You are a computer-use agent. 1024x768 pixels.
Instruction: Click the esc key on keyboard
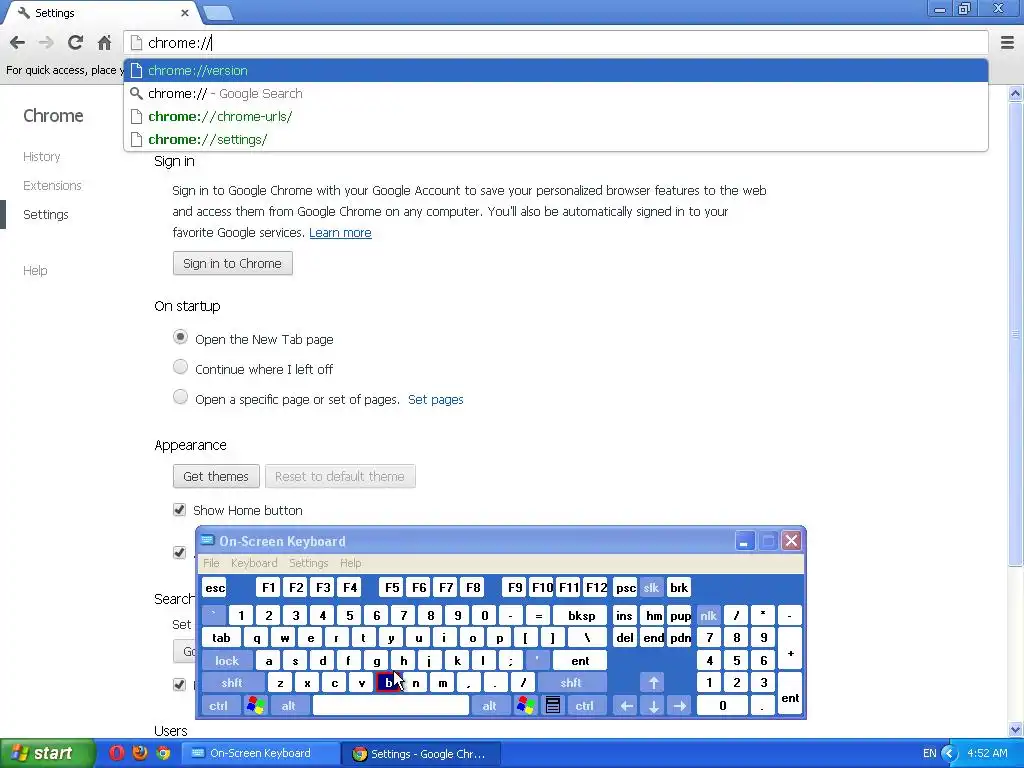pyautogui.click(x=215, y=588)
